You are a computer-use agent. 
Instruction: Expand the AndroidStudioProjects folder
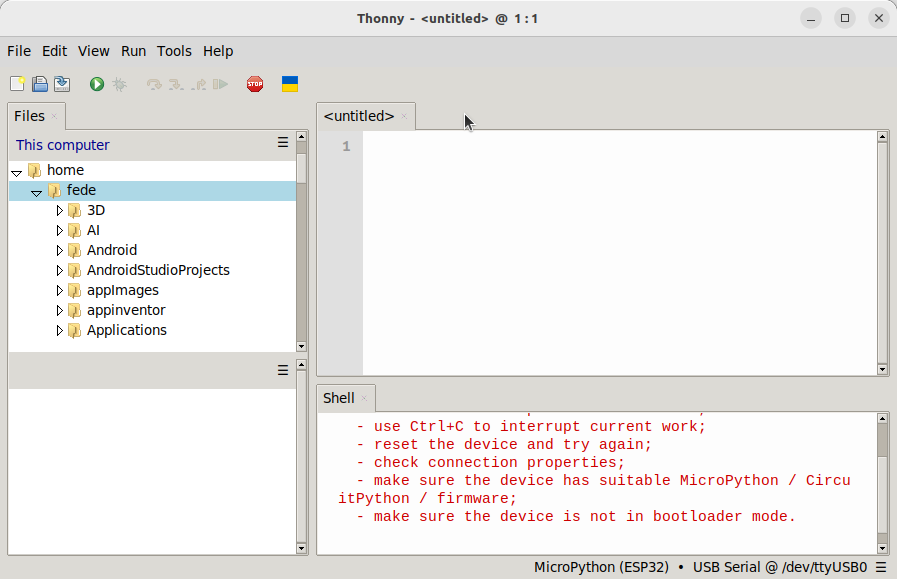[59, 271]
